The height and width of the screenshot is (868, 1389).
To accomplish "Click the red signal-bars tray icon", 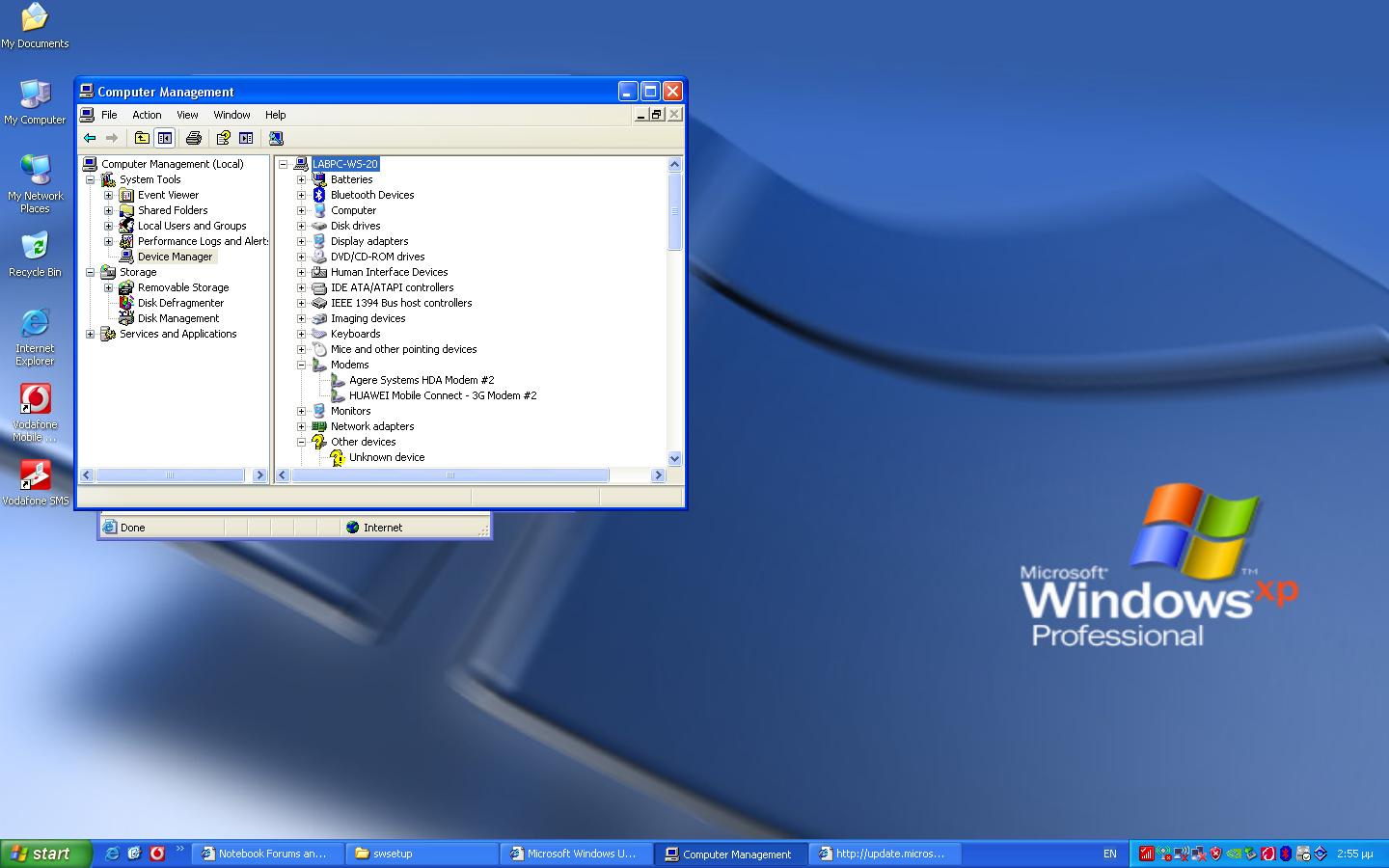I will 1147,854.
